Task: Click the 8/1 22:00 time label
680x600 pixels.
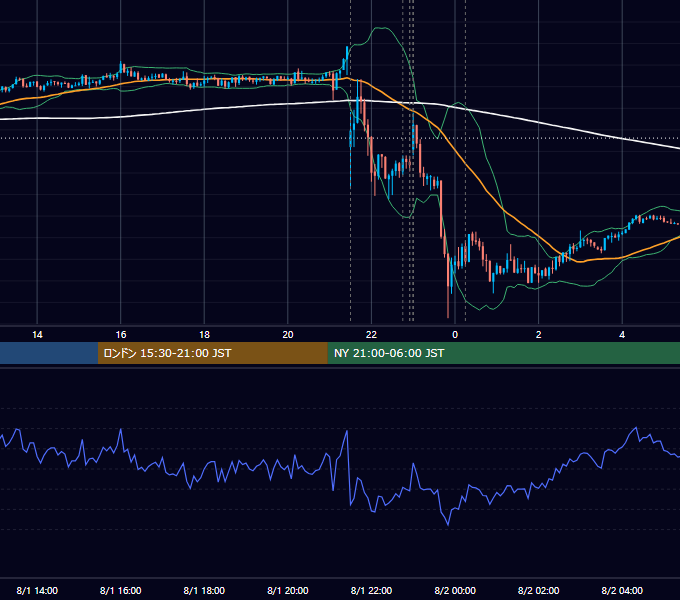Action: coord(371,590)
